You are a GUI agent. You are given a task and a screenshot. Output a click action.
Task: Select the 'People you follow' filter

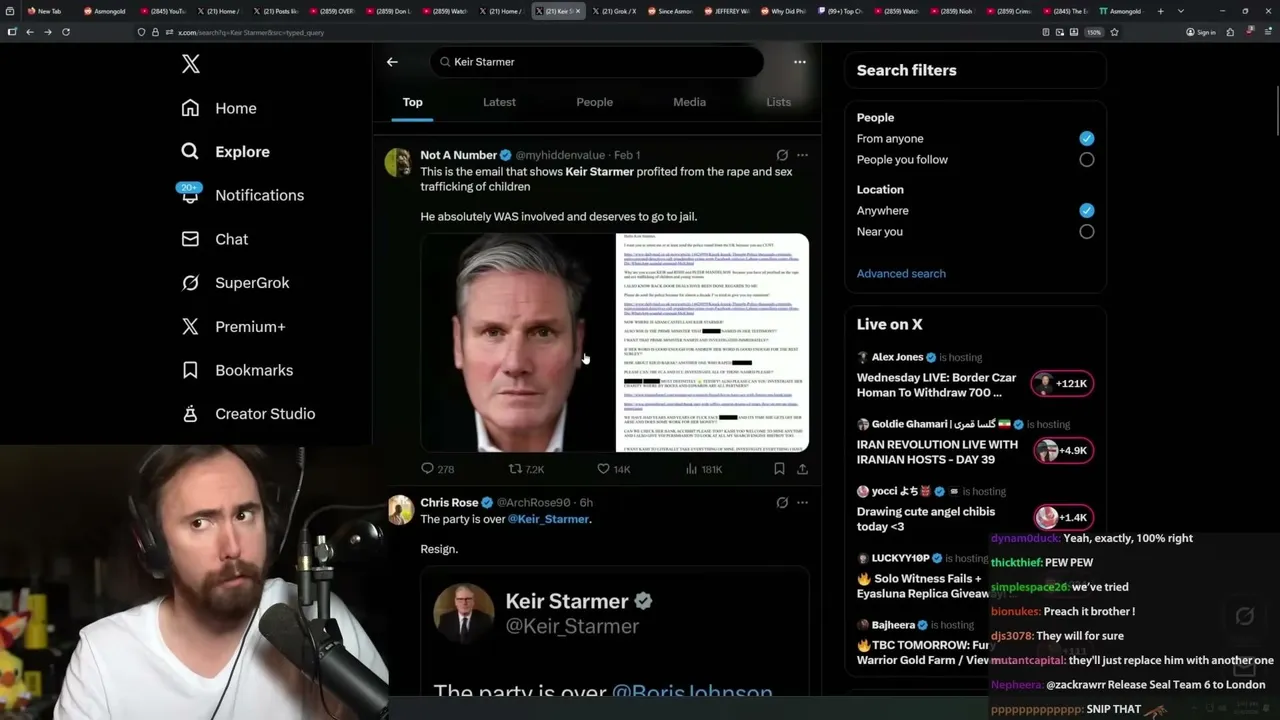(1086, 159)
